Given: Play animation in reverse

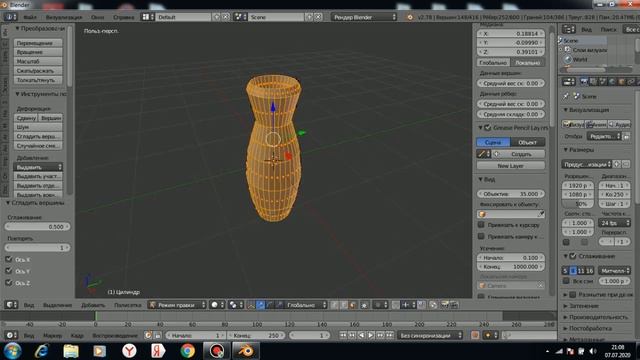Looking at the screenshot, I should [362, 335].
